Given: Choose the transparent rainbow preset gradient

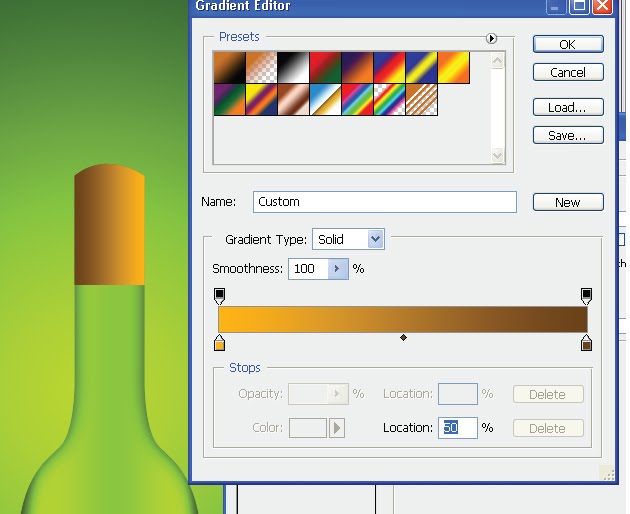Looking at the screenshot, I should (390, 100).
